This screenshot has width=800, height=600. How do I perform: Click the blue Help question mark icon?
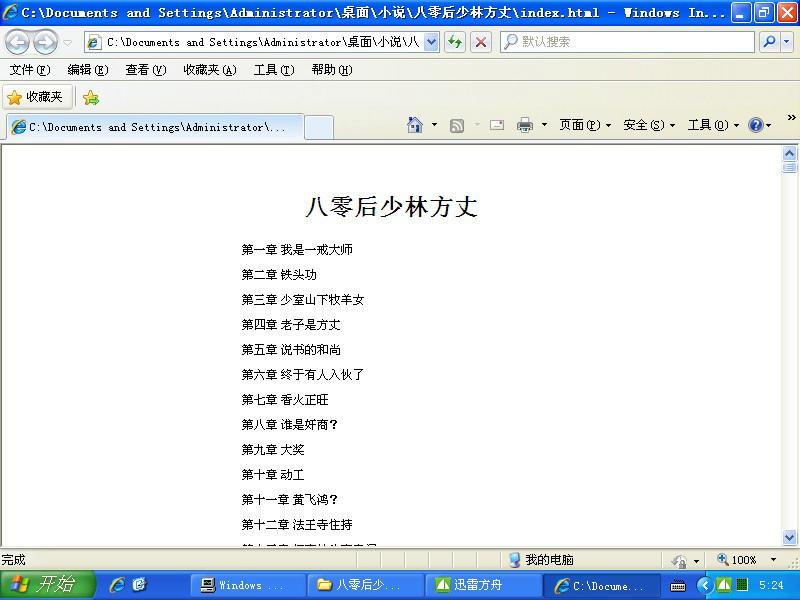756,125
